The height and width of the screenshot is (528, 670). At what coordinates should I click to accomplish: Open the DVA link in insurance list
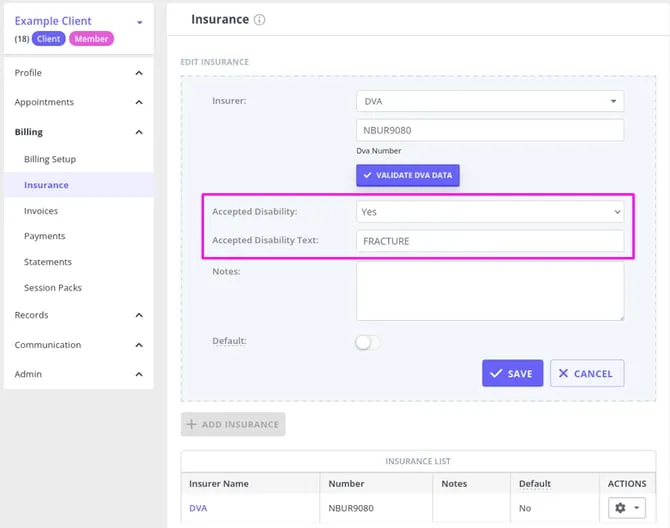tap(198, 508)
